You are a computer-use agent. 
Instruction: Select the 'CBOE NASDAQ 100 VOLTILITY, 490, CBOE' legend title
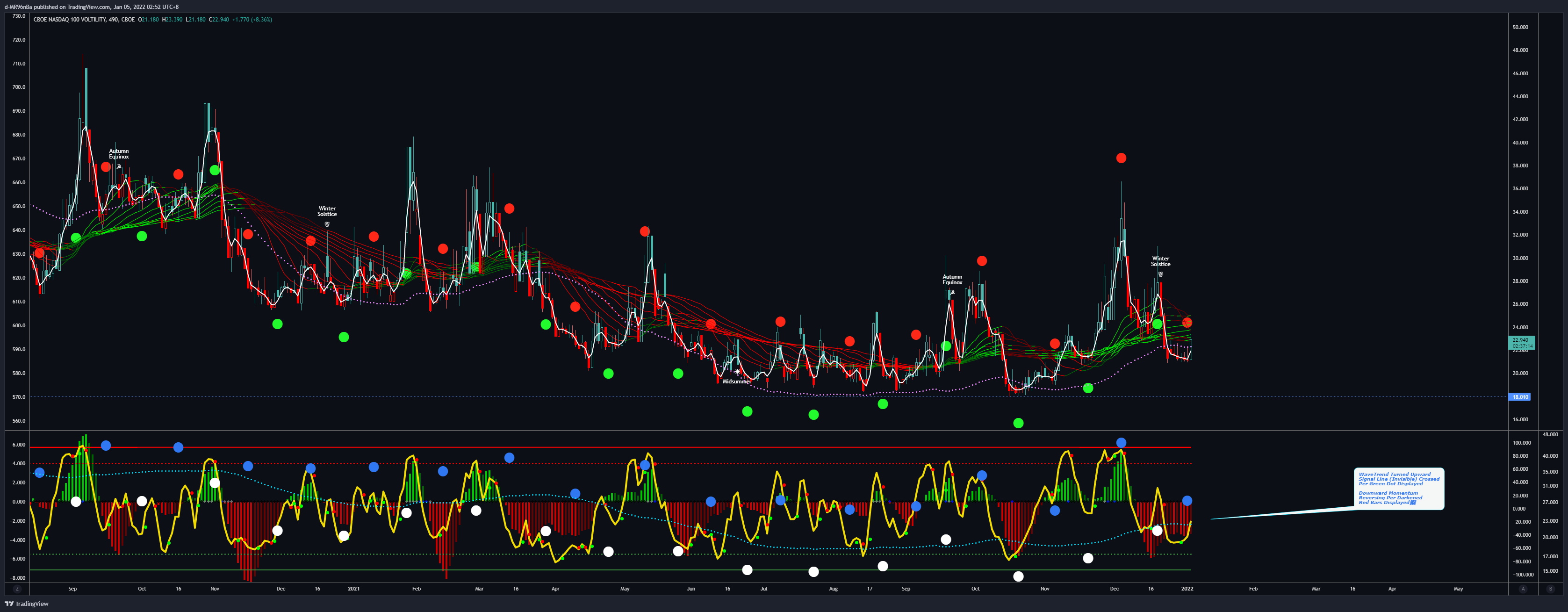coord(84,20)
